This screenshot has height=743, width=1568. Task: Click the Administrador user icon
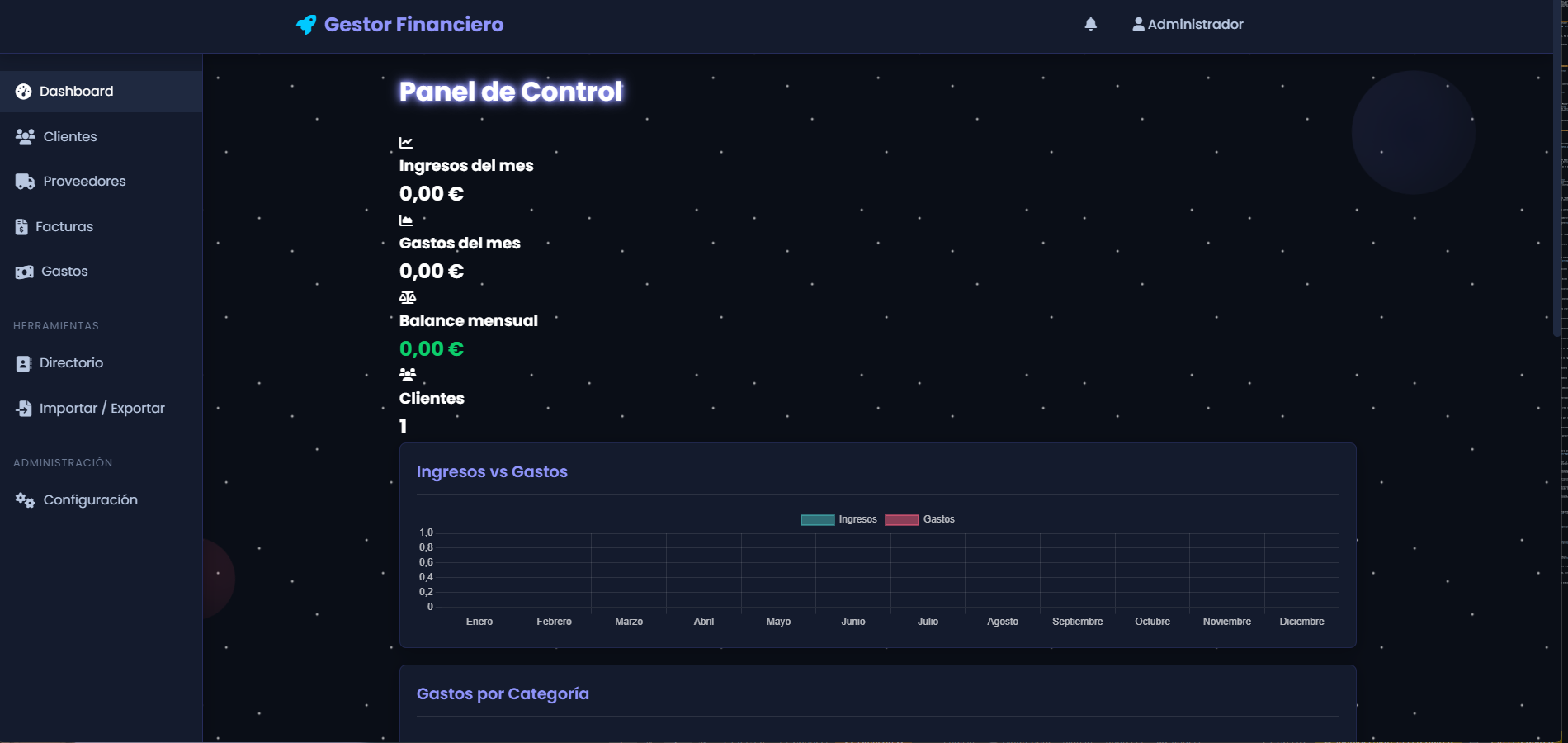tap(1139, 24)
